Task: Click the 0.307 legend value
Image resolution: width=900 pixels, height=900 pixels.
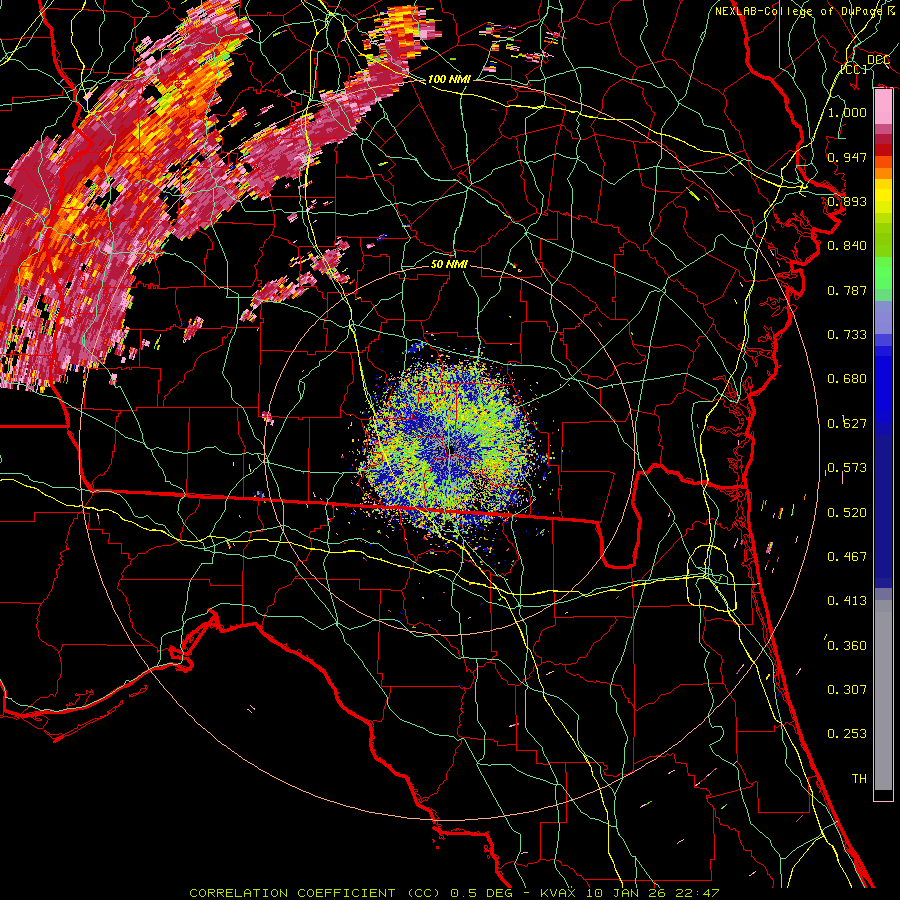Action: tap(847, 690)
